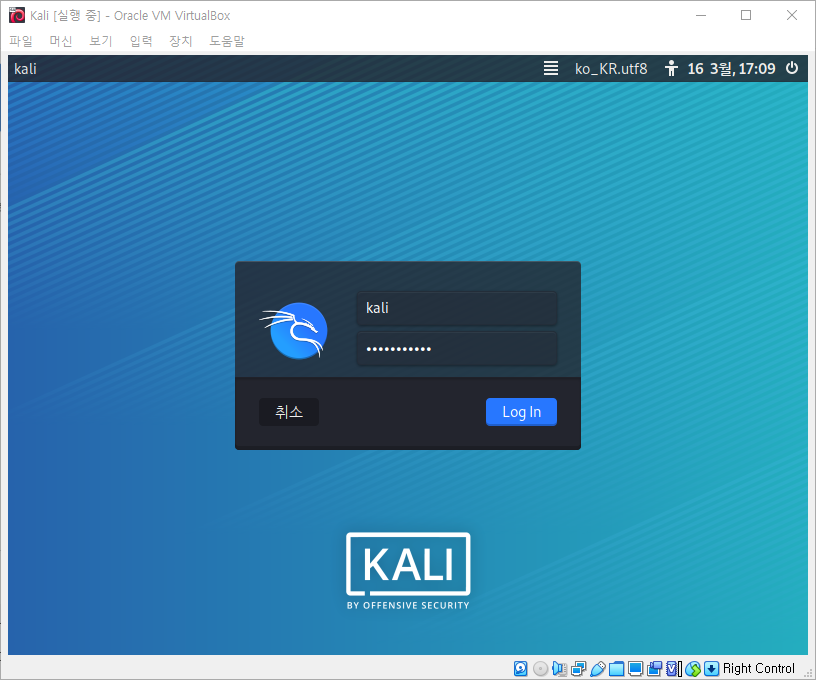Click the optical disc status icon
This screenshot has width=816, height=680.
tap(540, 669)
